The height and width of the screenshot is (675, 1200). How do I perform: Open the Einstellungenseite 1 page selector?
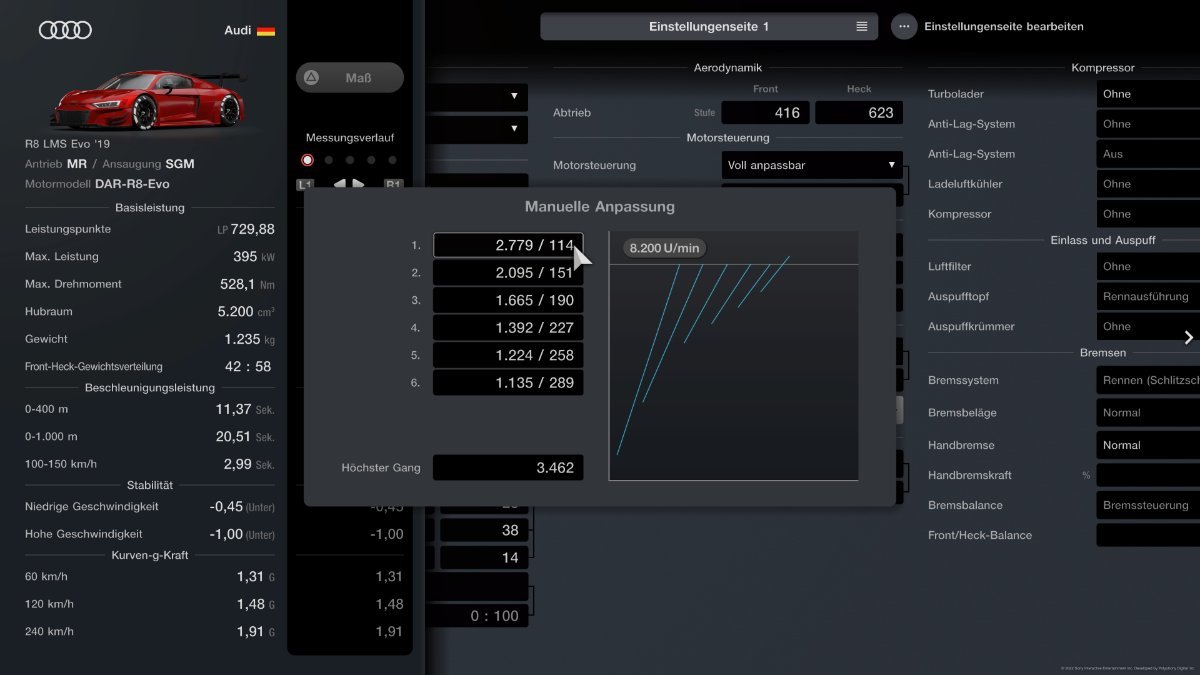709,27
